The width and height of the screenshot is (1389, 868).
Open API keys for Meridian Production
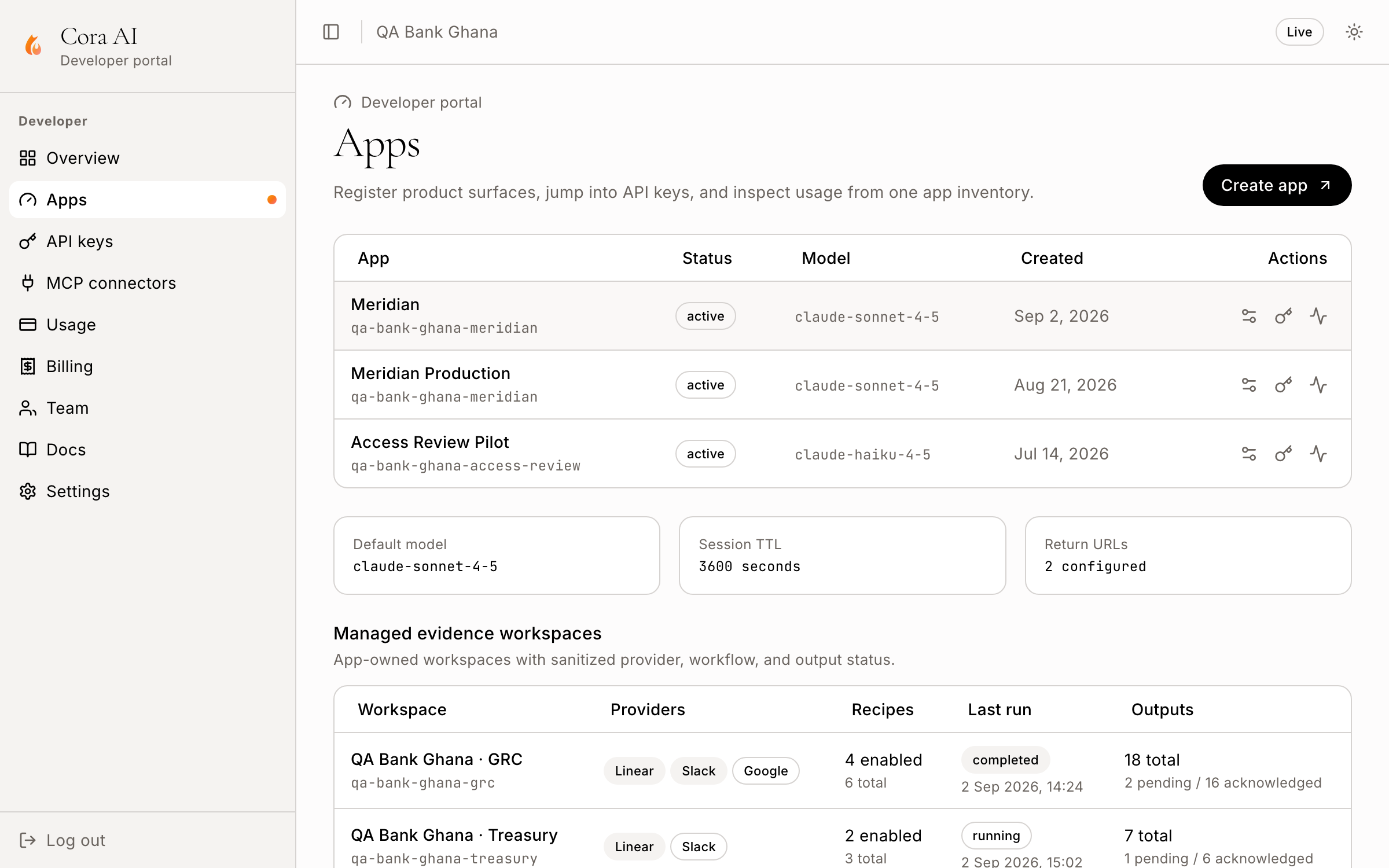pos(1284,385)
